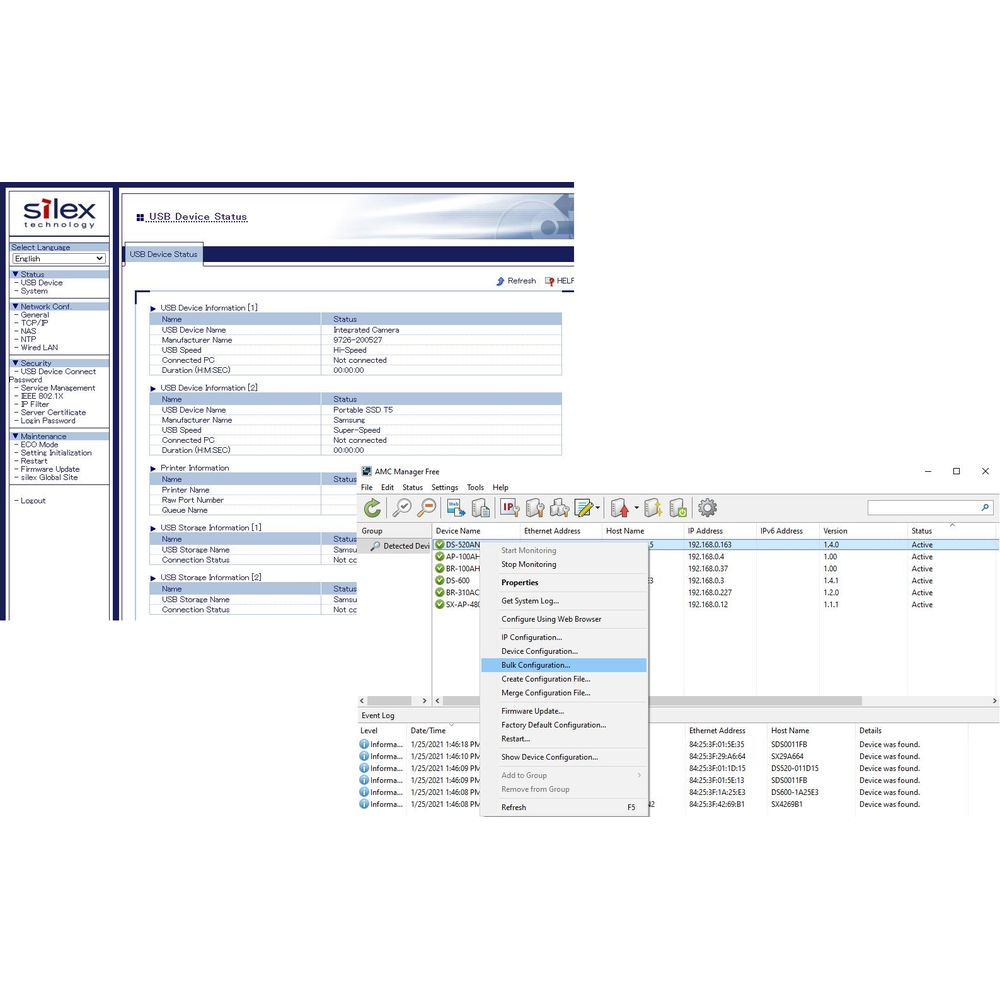This screenshot has height=1000, width=1000.
Task: Click the Stop Monitoring magnifier-minus toolbar icon
Action: coord(427,508)
